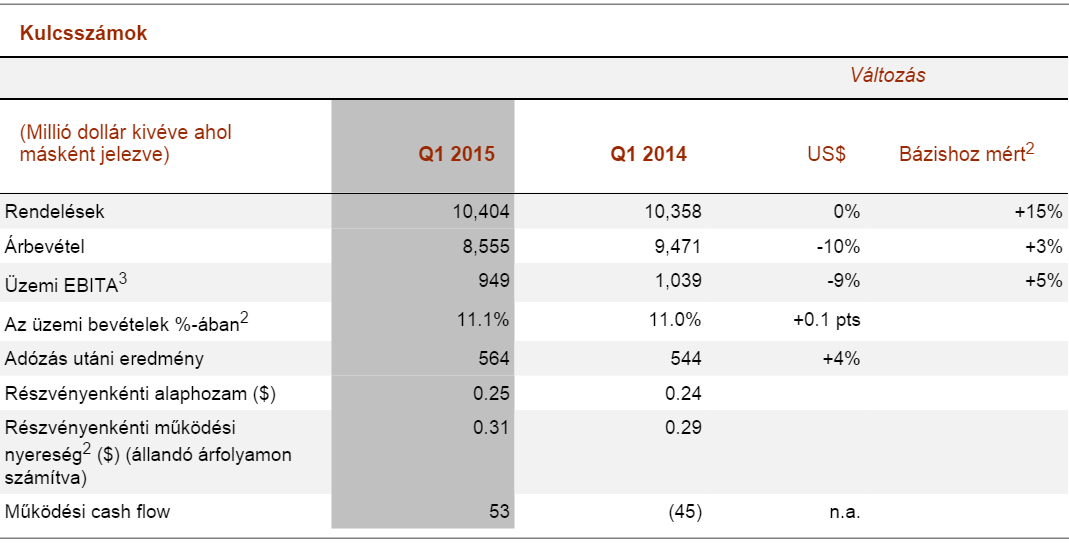Click the Kulcsszámok table title
1069x543 pixels.
(83, 34)
